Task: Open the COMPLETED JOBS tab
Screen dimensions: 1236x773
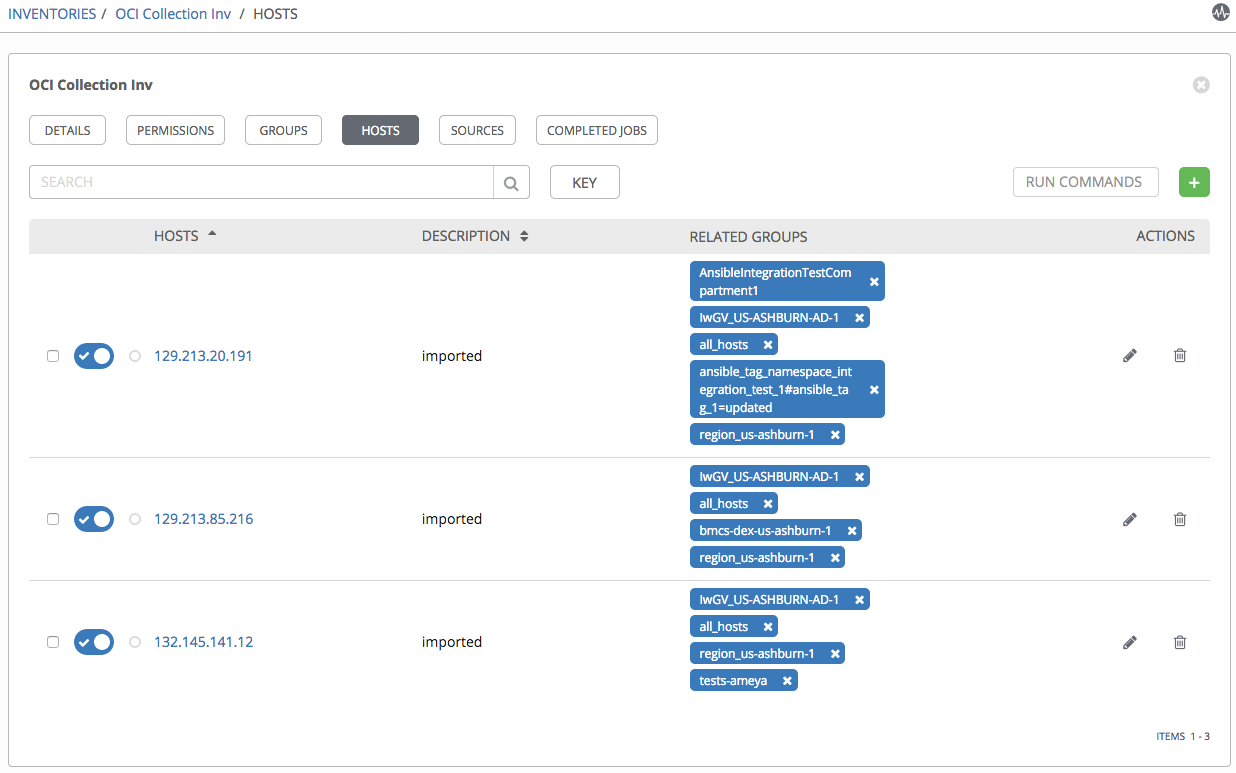Action: coord(596,129)
